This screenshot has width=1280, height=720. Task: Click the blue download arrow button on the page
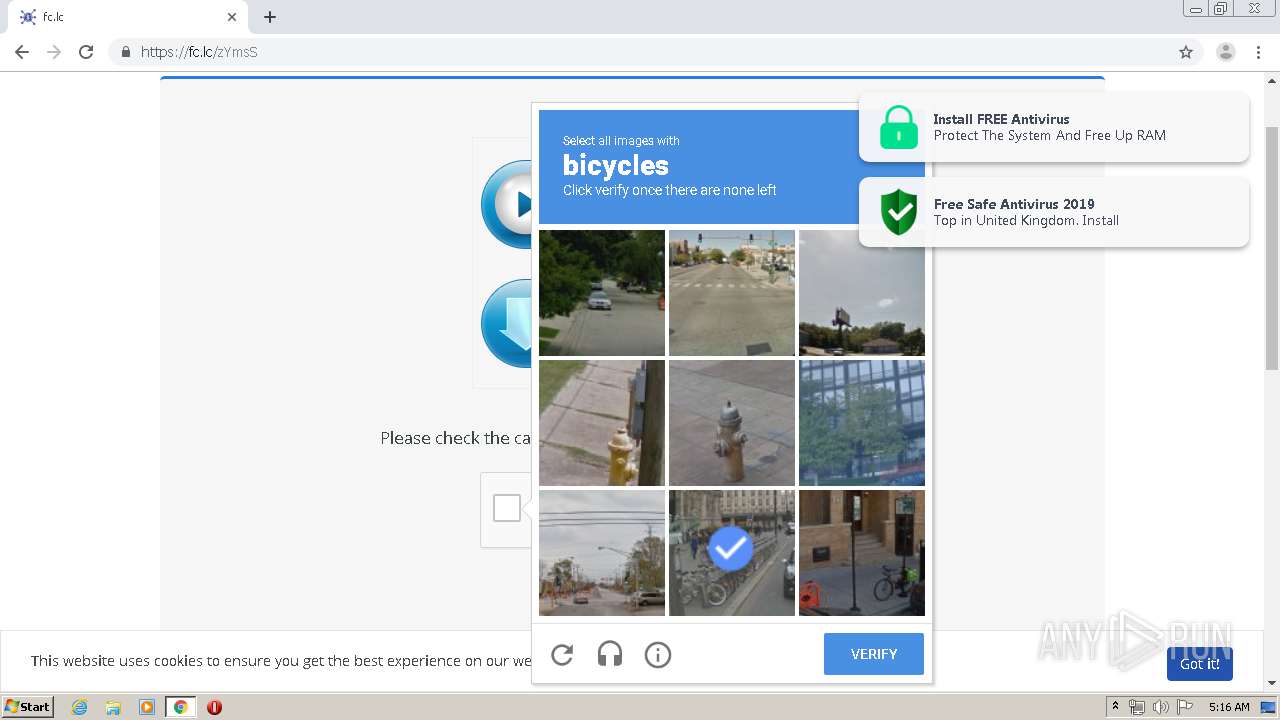coord(507,324)
